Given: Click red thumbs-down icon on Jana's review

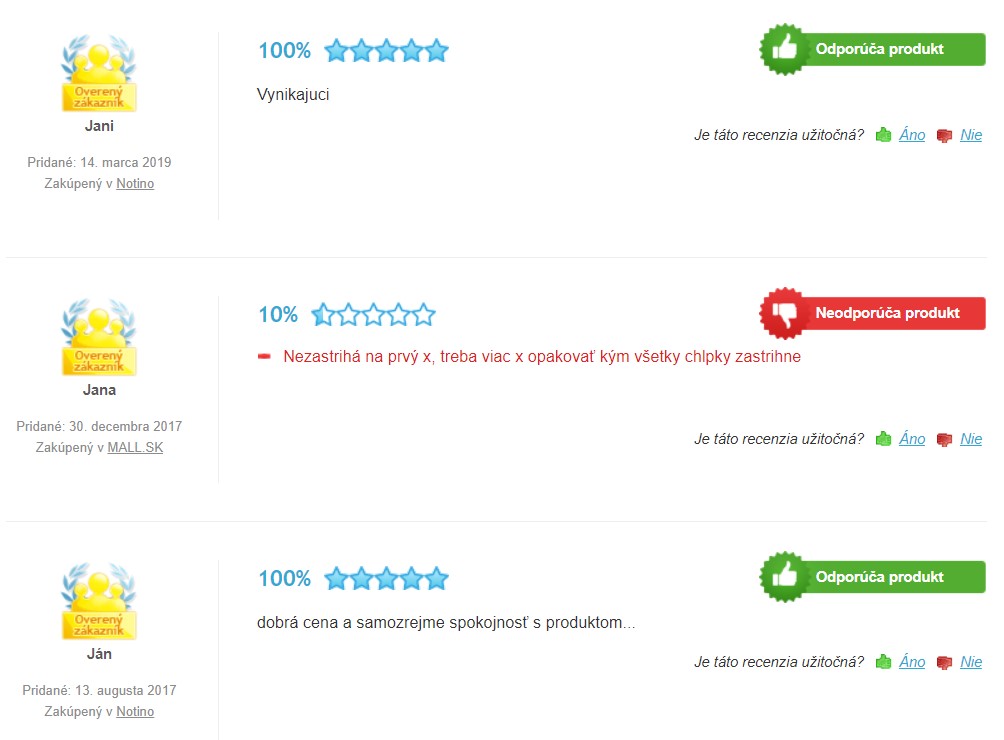Looking at the screenshot, I should pos(944,440).
